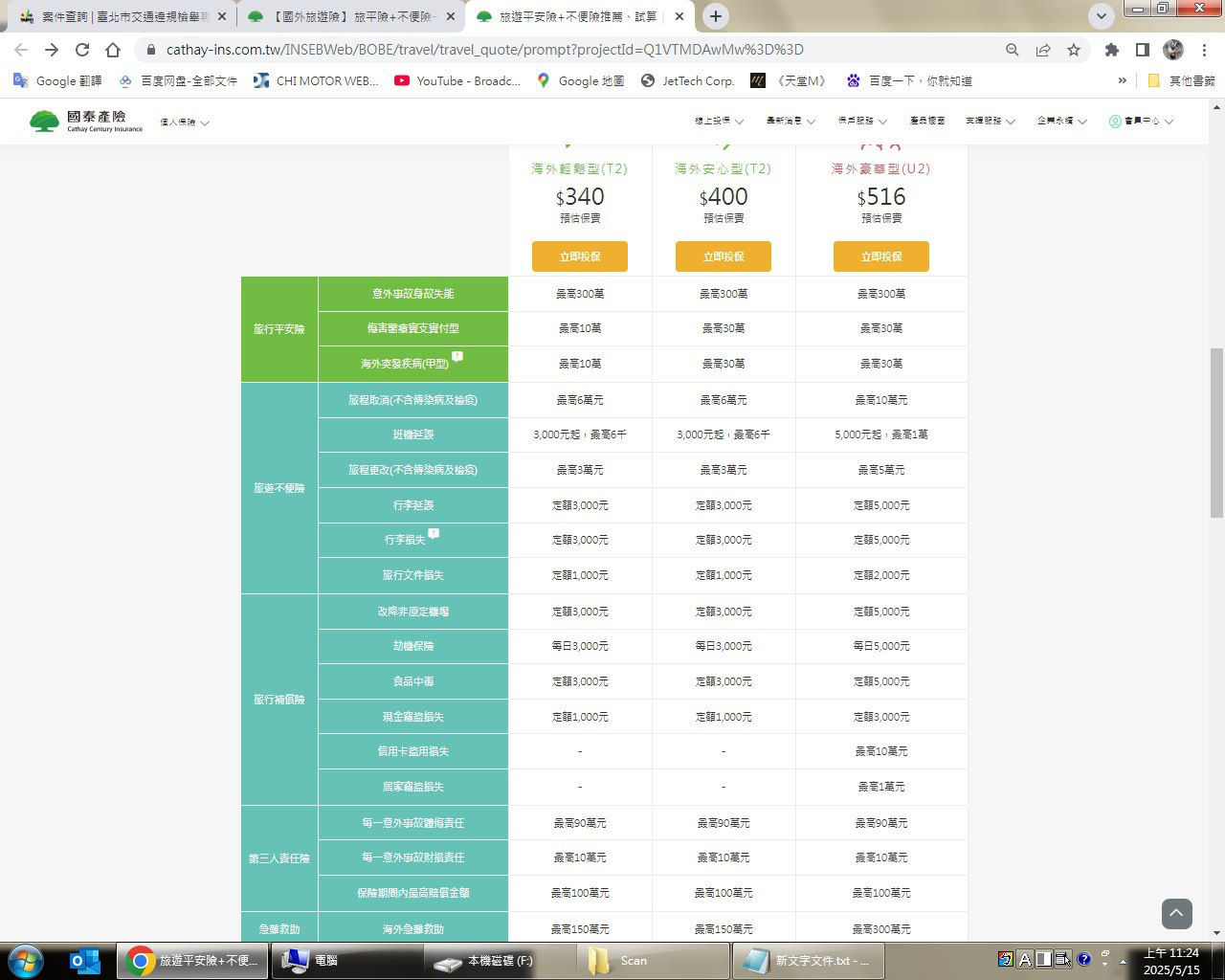The image size is (1225, 980).
Task: Click 立即投保 for the $516 海外豪華型 plan
Action: [880, 256]
